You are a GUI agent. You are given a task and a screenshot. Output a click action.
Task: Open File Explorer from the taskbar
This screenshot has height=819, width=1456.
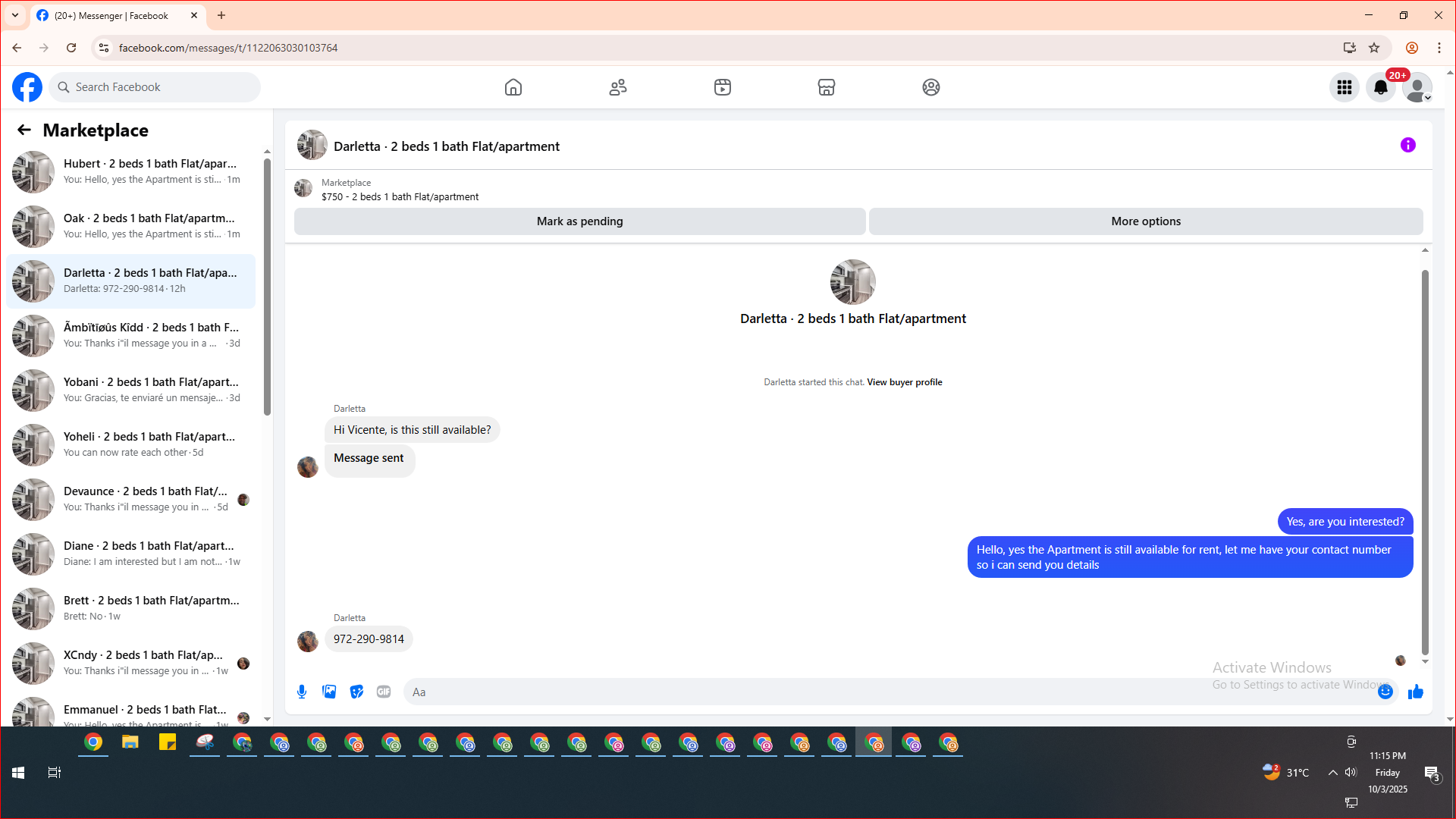click(x=130, y=742)
